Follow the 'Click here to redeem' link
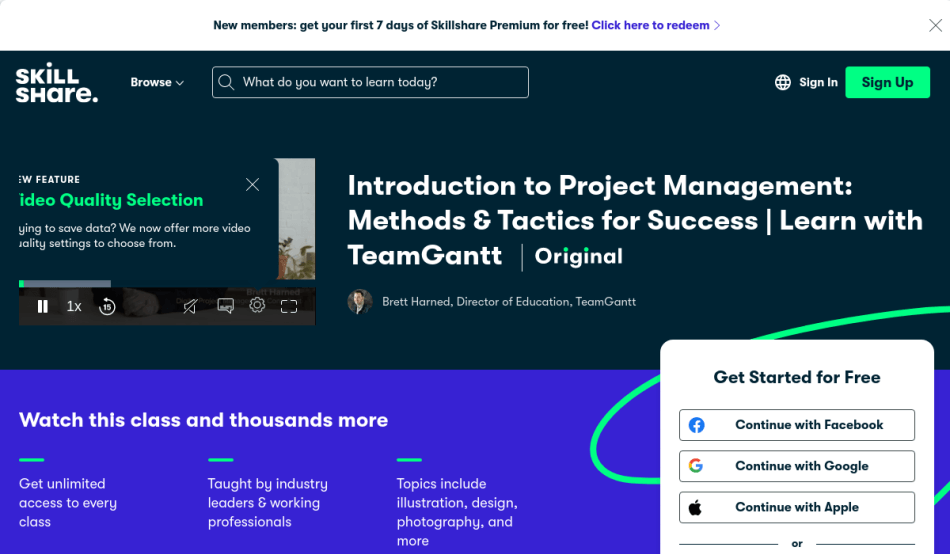This screenshot has width=950, height=554. tap(655, 25)
